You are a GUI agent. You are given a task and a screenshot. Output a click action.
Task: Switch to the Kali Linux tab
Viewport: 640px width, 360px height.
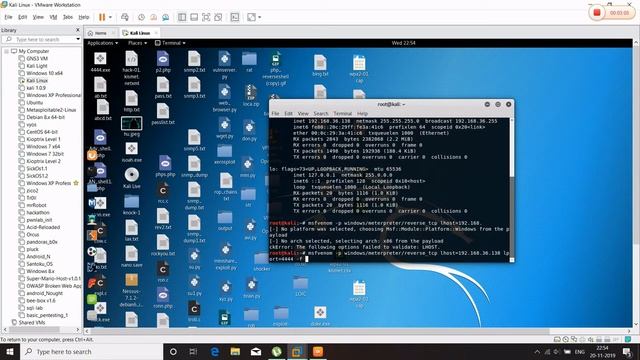pyautogui.click(x=140, y=33)
